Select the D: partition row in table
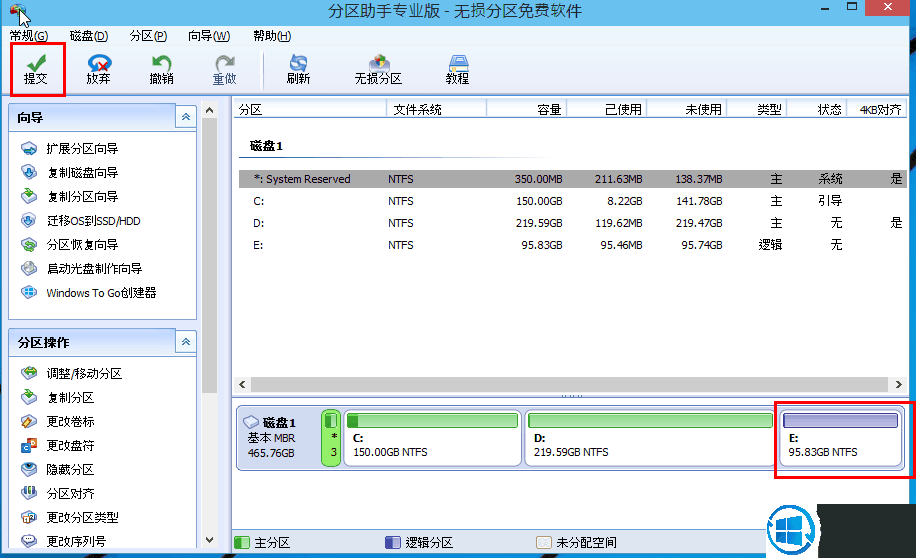This screenshot has width=916, height=558. tap(572, 223)
